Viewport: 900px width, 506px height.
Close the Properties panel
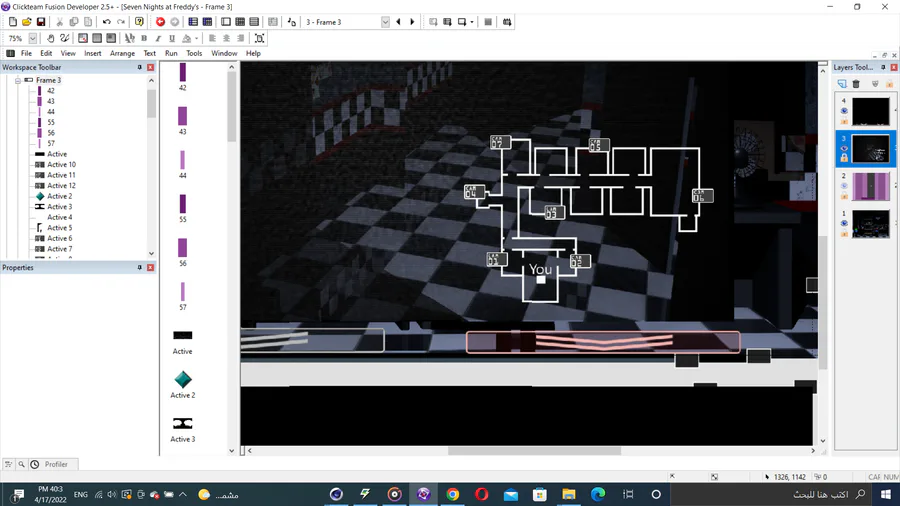pos(150,268)
